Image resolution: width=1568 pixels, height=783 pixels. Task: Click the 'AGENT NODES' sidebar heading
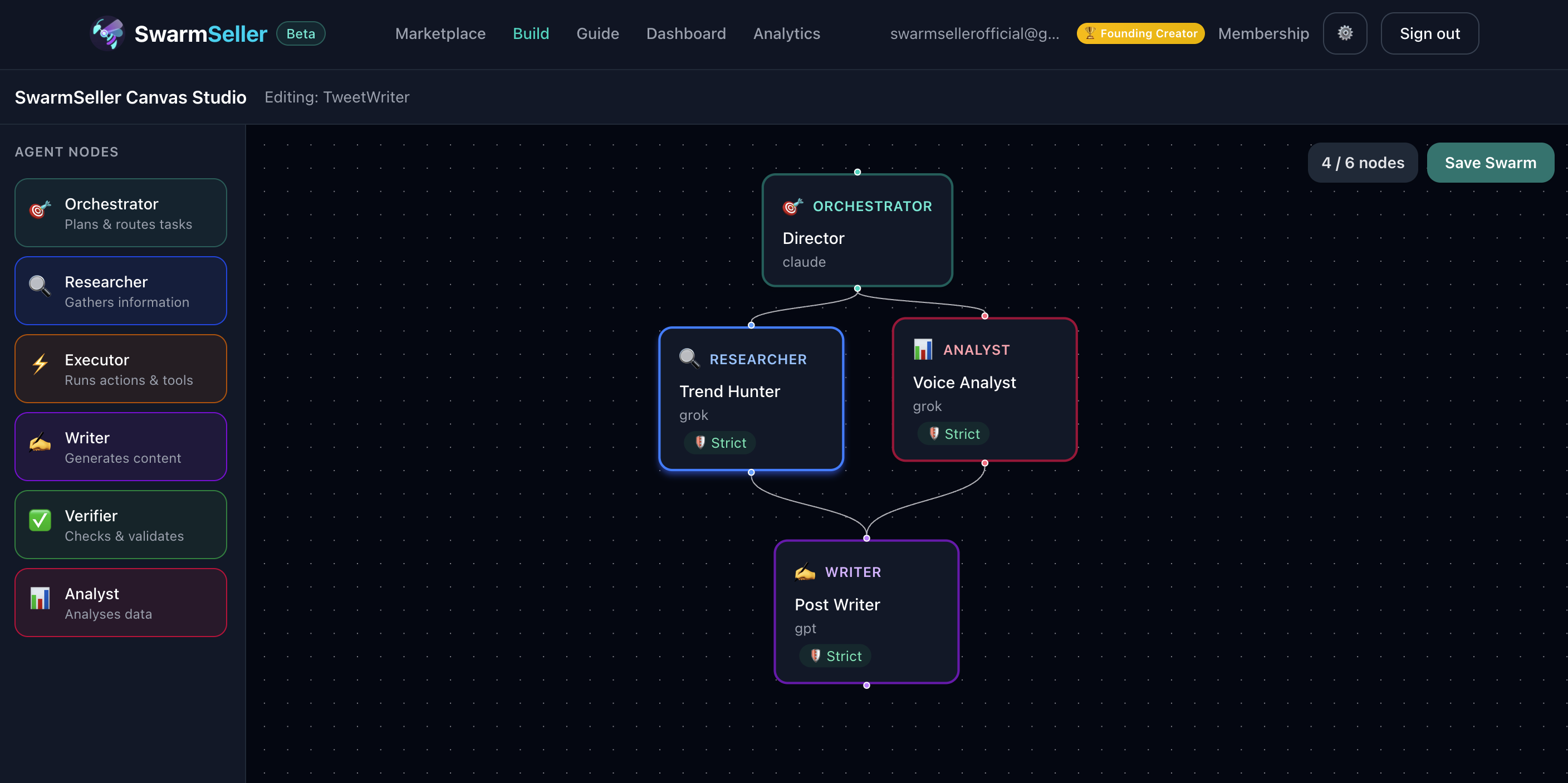66,151
